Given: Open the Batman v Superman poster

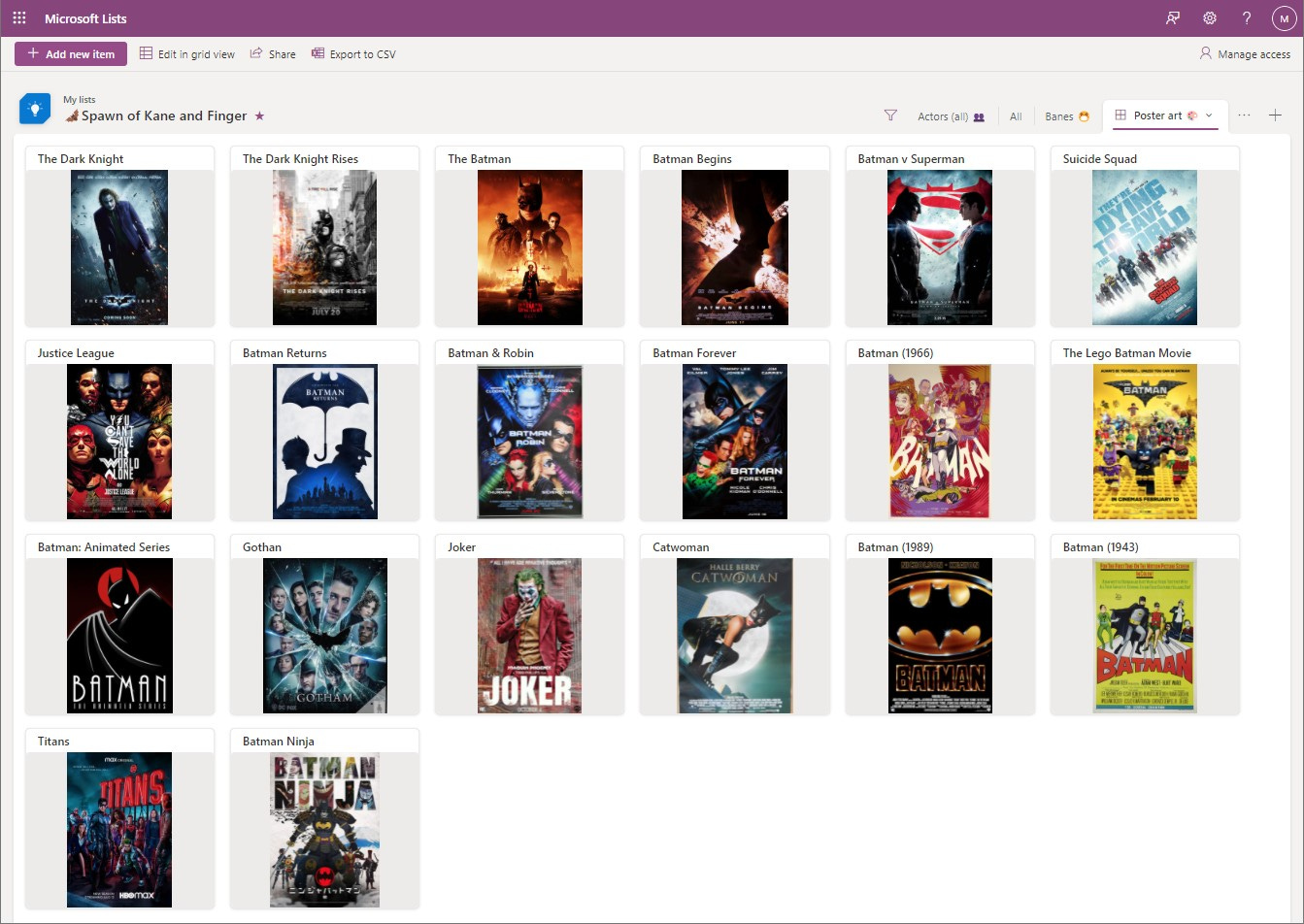Looking at the screenshot, I should 940,247.
